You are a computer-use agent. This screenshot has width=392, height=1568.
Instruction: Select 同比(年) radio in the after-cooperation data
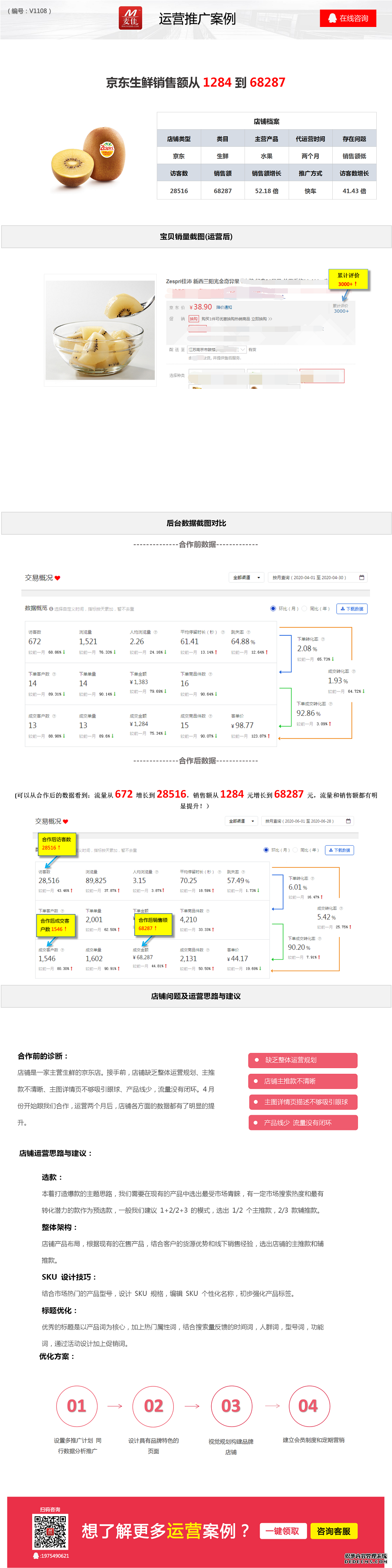coord(295,850)
